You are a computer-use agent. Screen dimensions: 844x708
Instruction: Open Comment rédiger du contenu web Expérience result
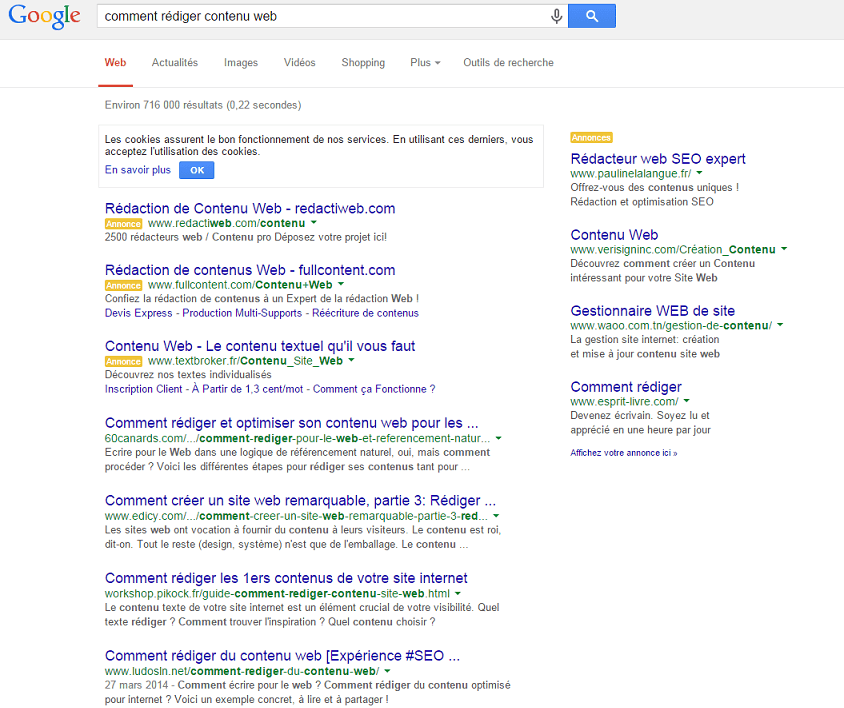pyautogui.click(x=282, y=655)
